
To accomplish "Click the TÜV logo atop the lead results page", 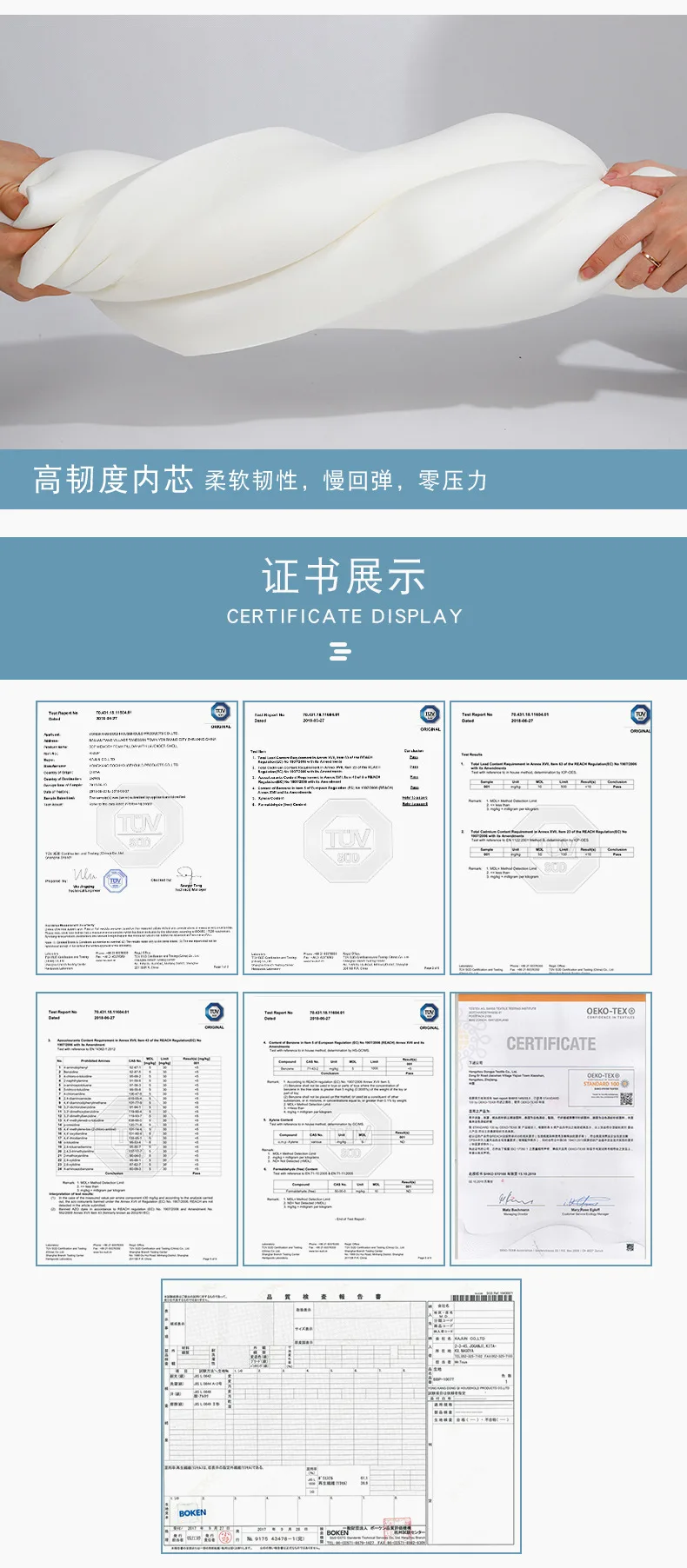I will 640,714.
